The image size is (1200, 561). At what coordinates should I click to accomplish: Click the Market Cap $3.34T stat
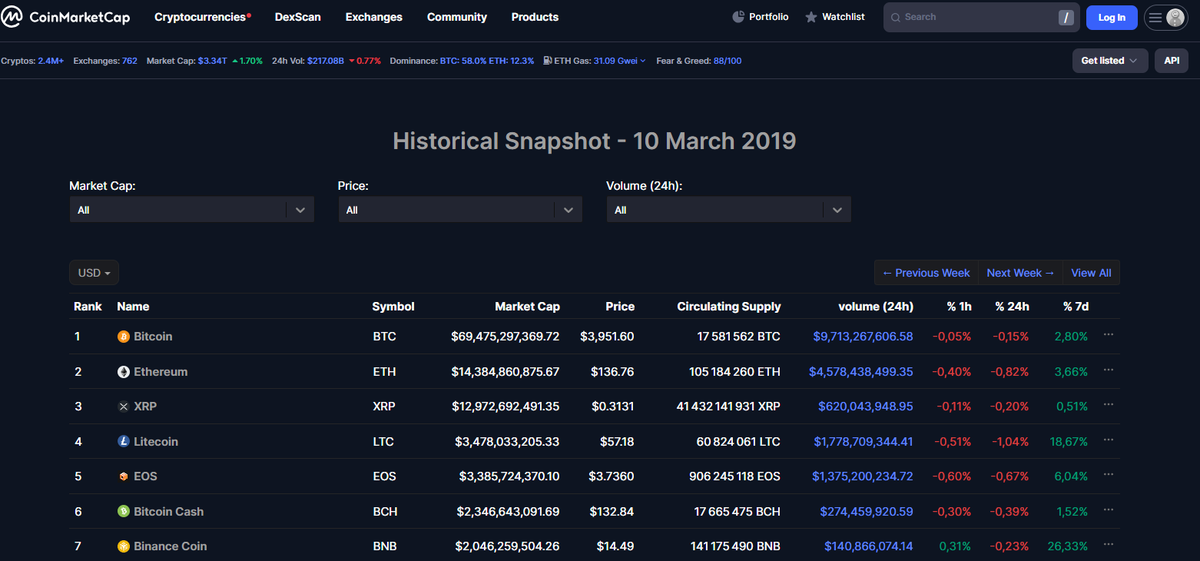coord(205,61)
